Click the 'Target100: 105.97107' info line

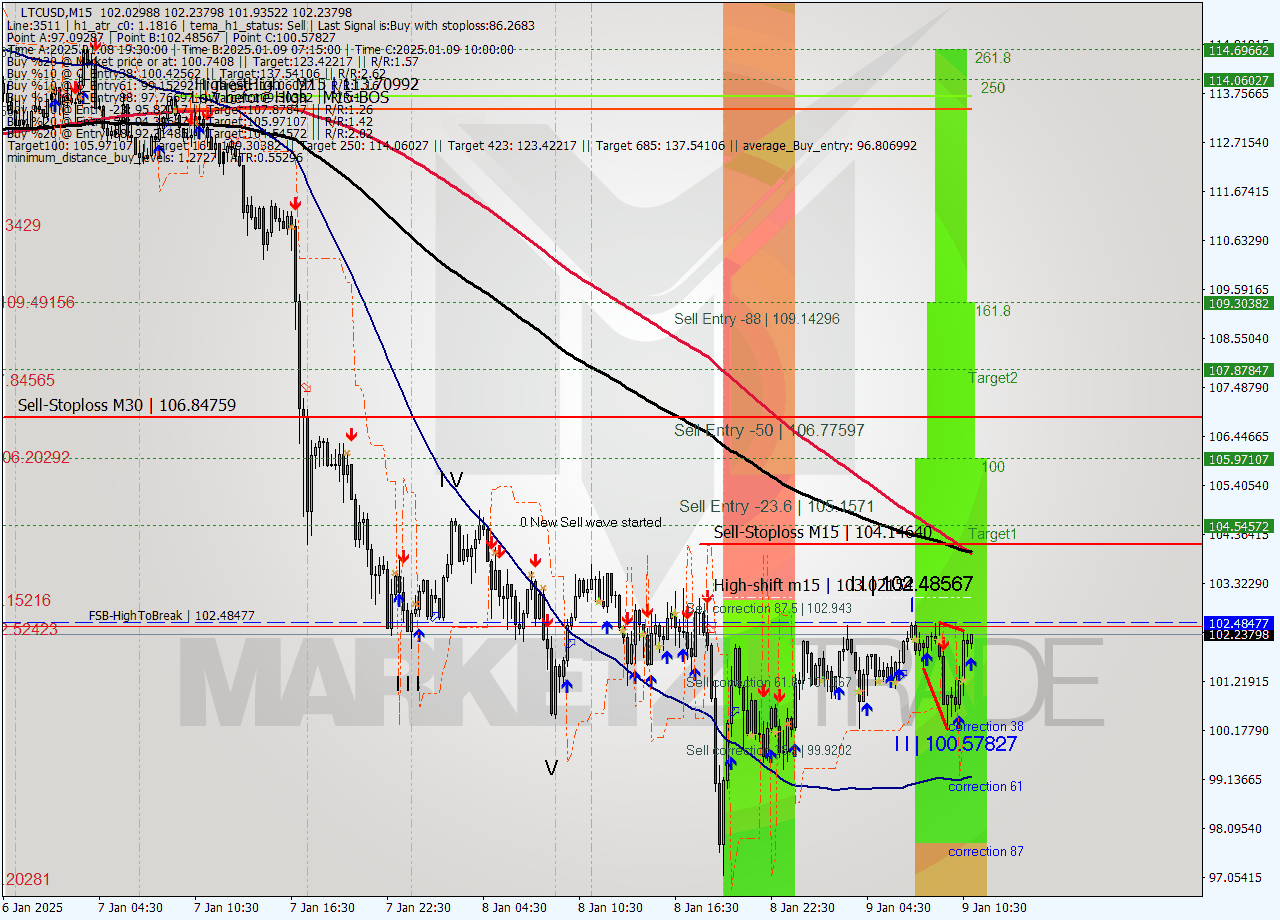tap(461, 146)
